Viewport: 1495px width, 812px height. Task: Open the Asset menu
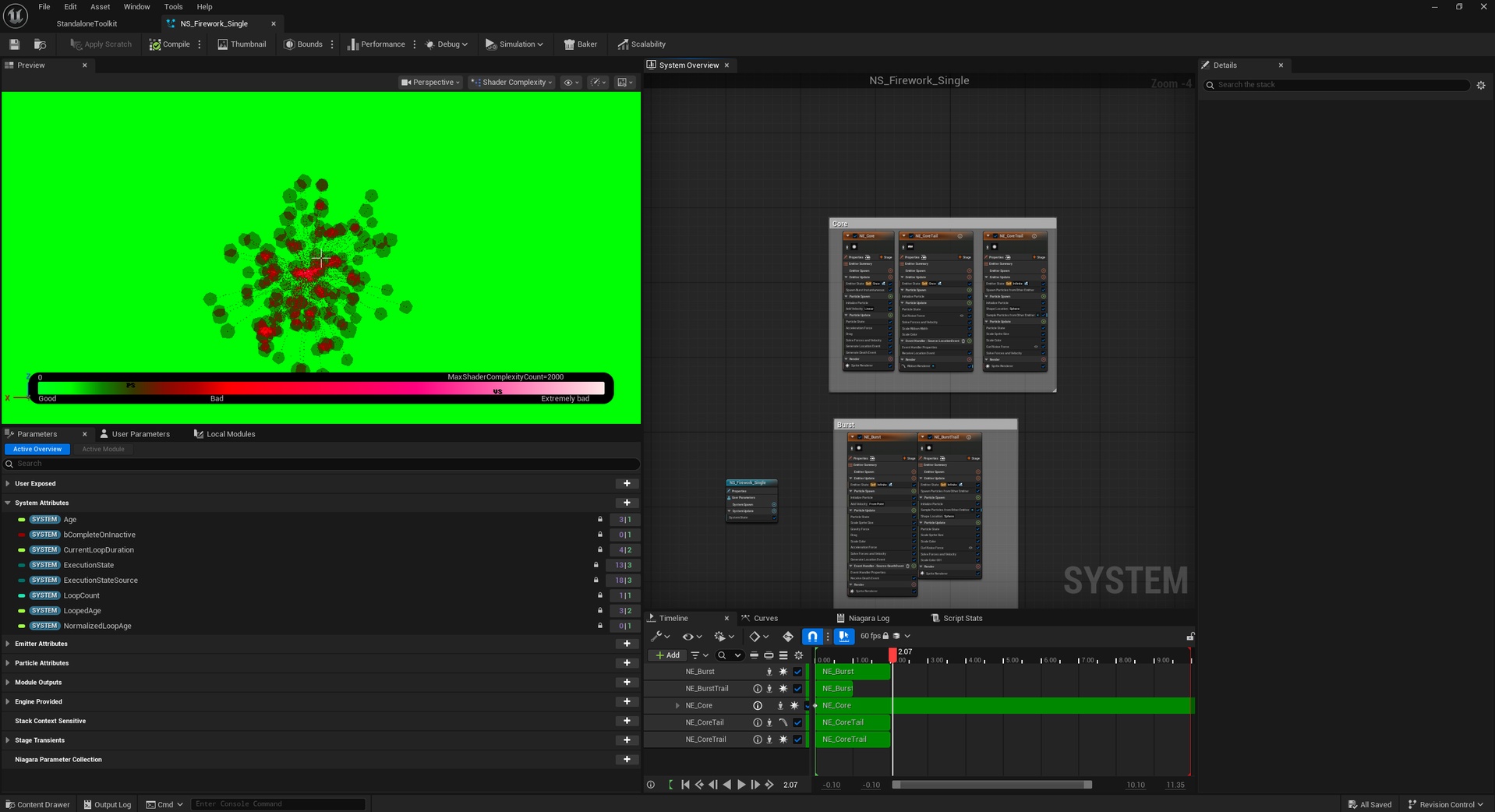click(101, 7)
